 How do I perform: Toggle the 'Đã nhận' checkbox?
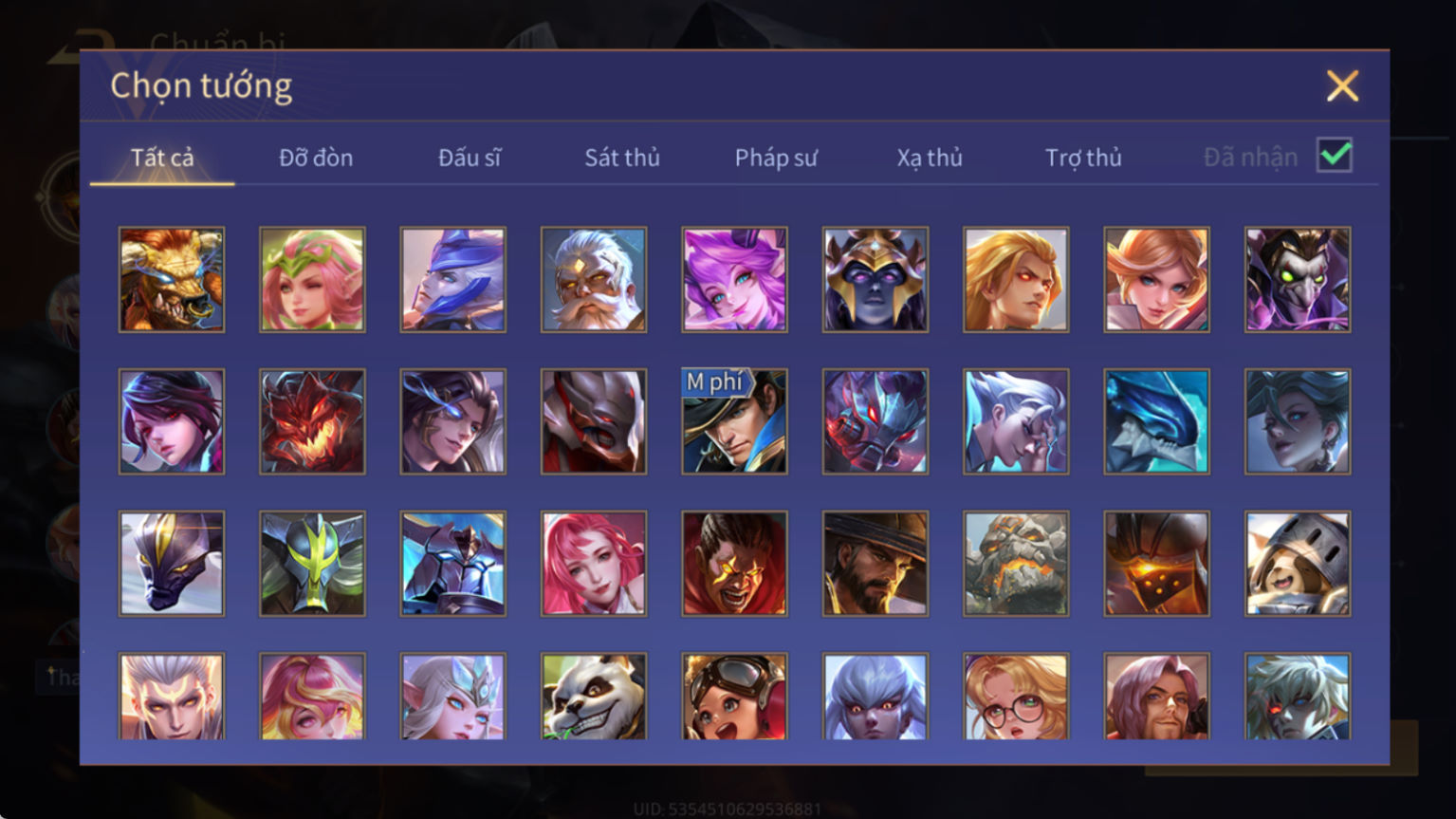pyautogui.click(x=1335, y=155)
